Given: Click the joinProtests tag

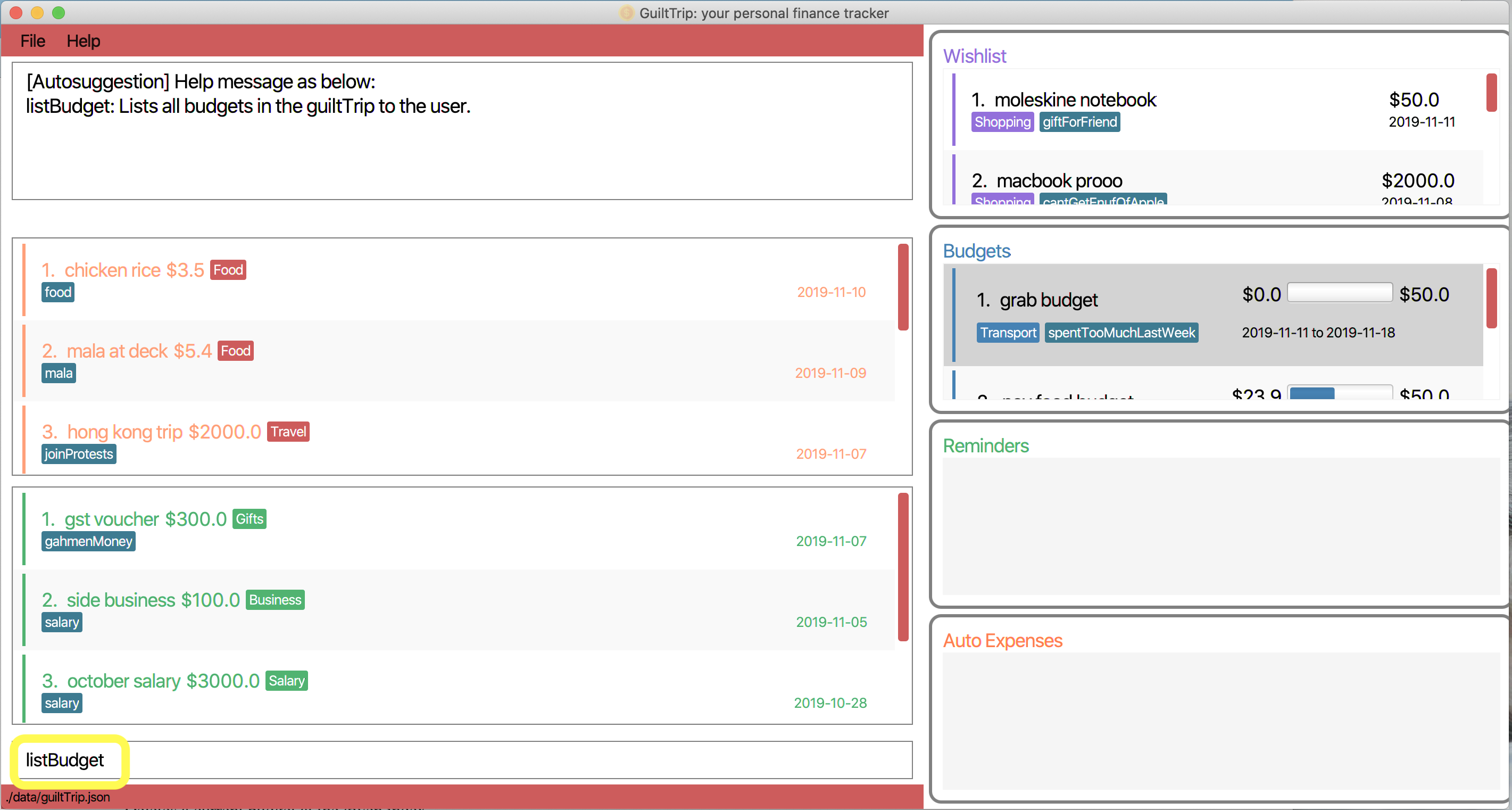Looking at the screenshot, I should [79, 454].
